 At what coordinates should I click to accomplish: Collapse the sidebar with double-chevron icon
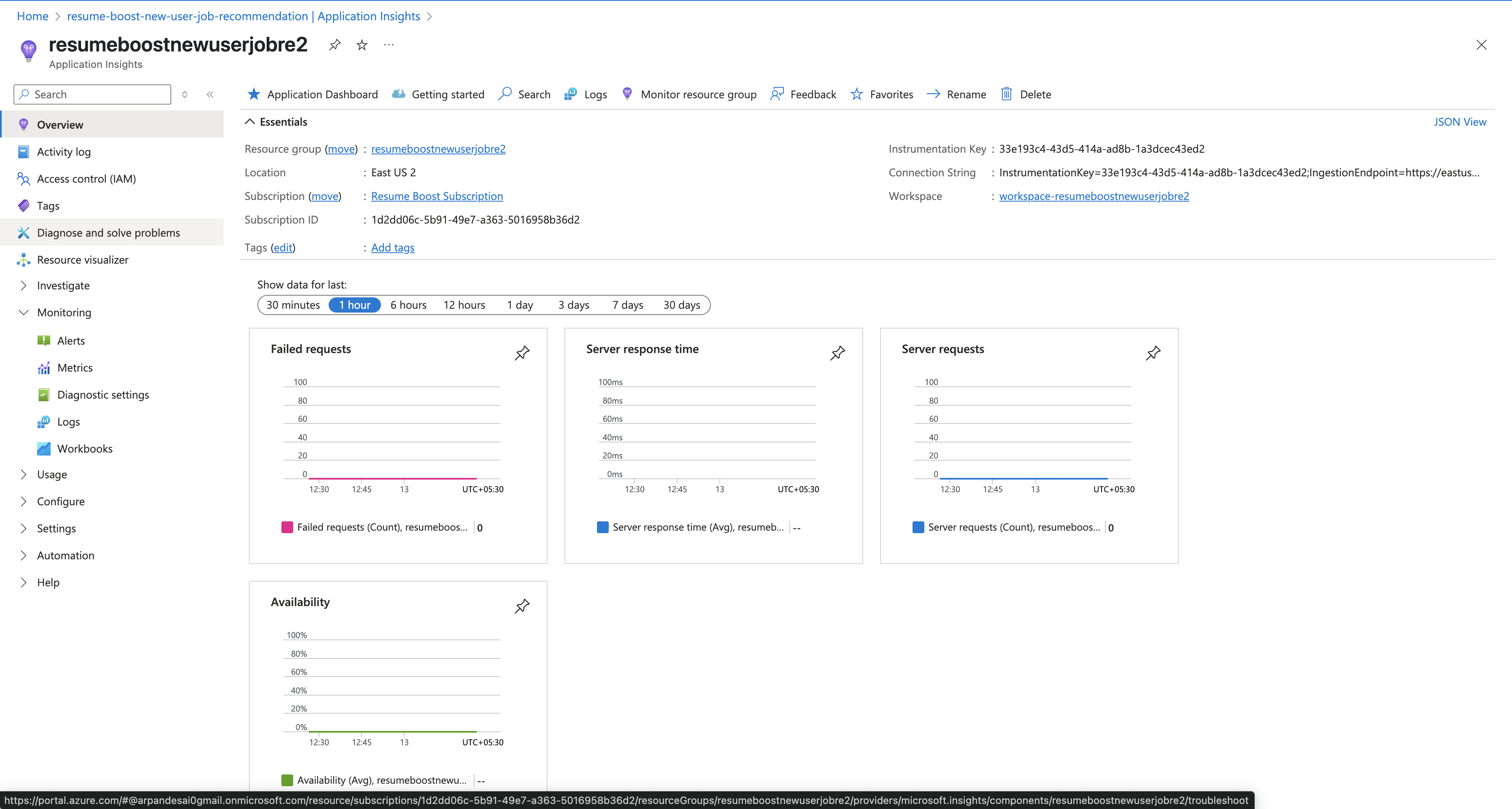(210, 94)
